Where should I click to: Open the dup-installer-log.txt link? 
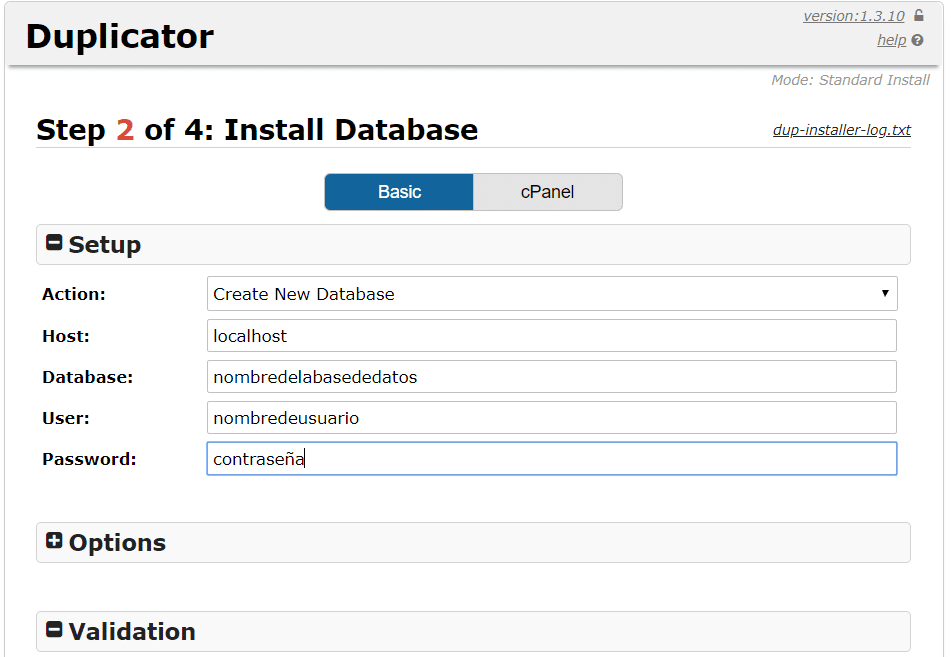click(x=842, y=130)
